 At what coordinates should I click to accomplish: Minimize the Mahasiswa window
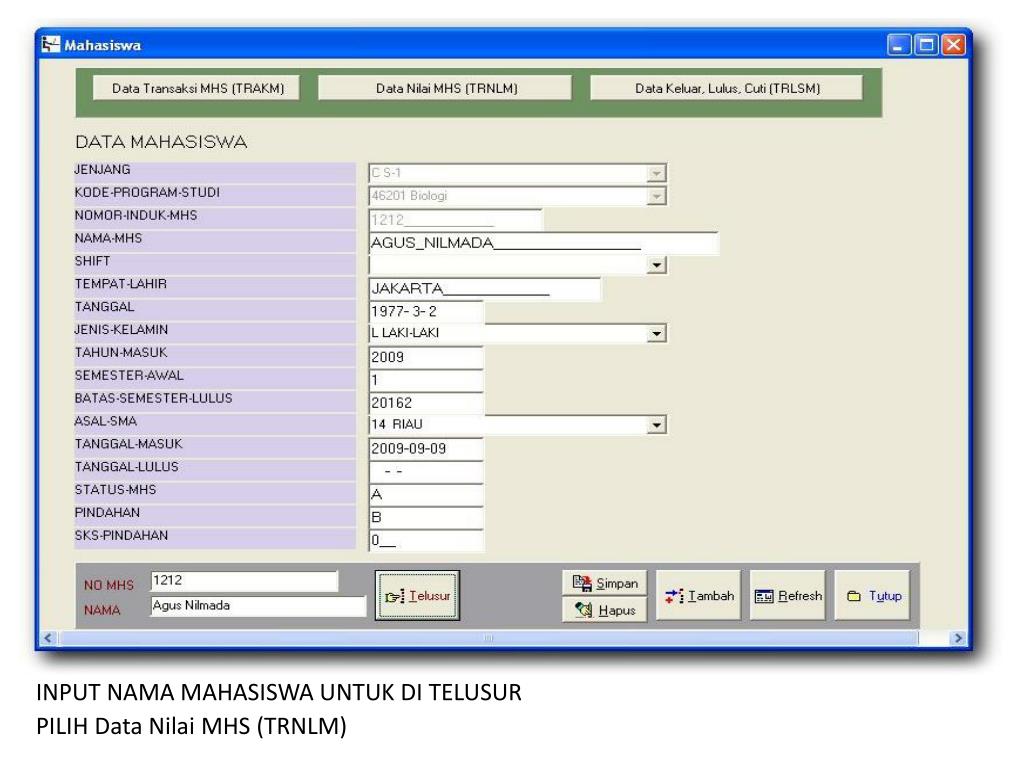899,44
